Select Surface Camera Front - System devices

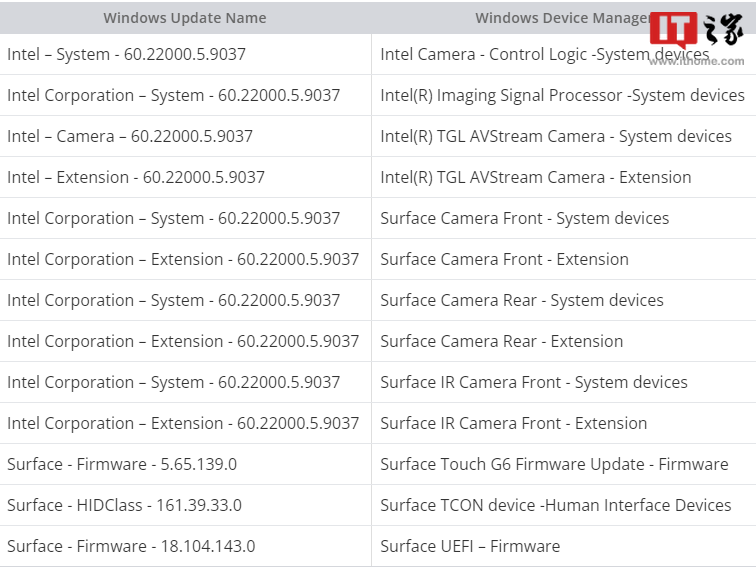coord(525,218)
